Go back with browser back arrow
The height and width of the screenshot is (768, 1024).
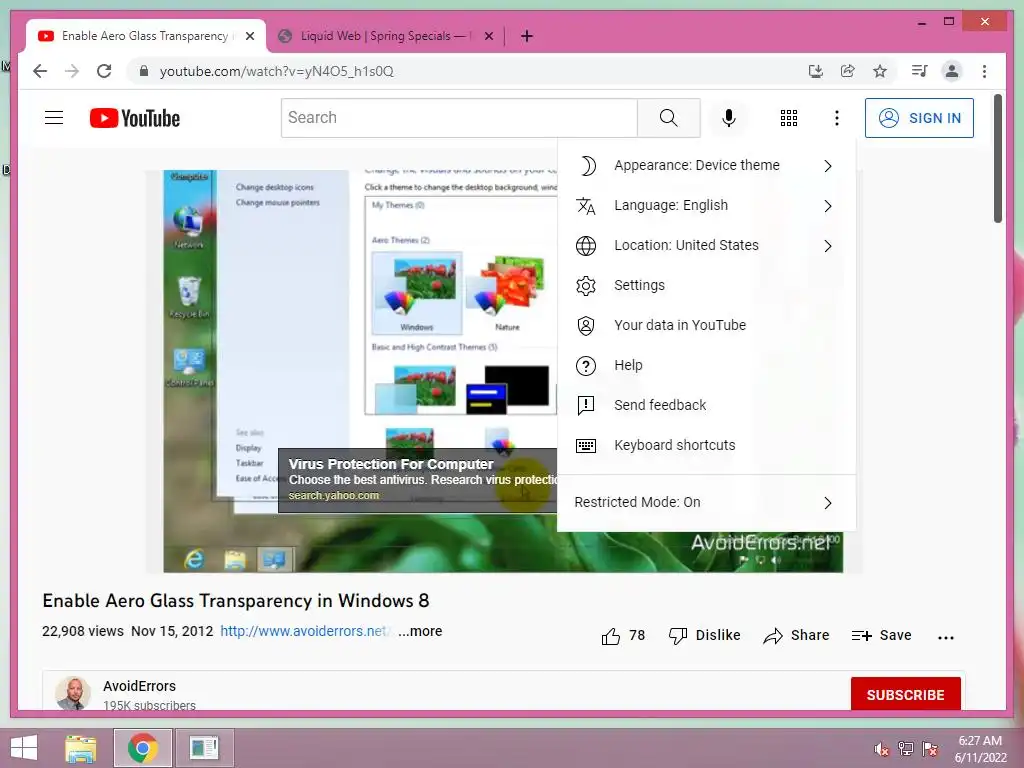coord(40,71)
